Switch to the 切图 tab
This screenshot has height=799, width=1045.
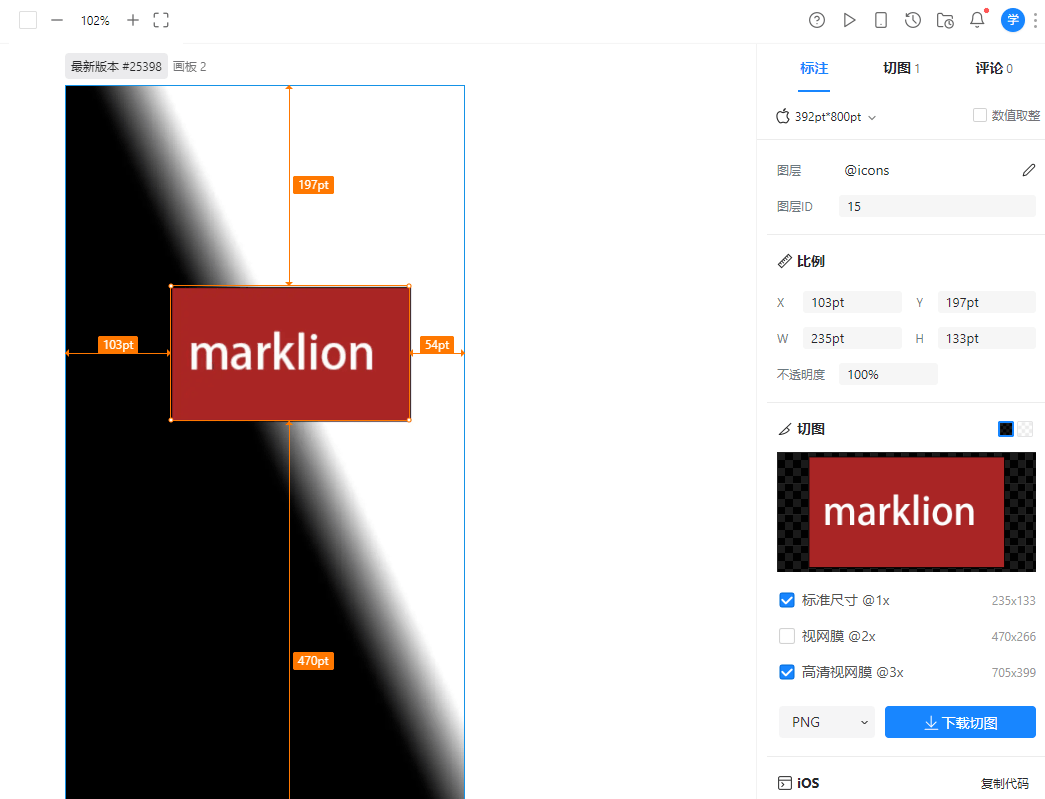(x=901, y=69)
